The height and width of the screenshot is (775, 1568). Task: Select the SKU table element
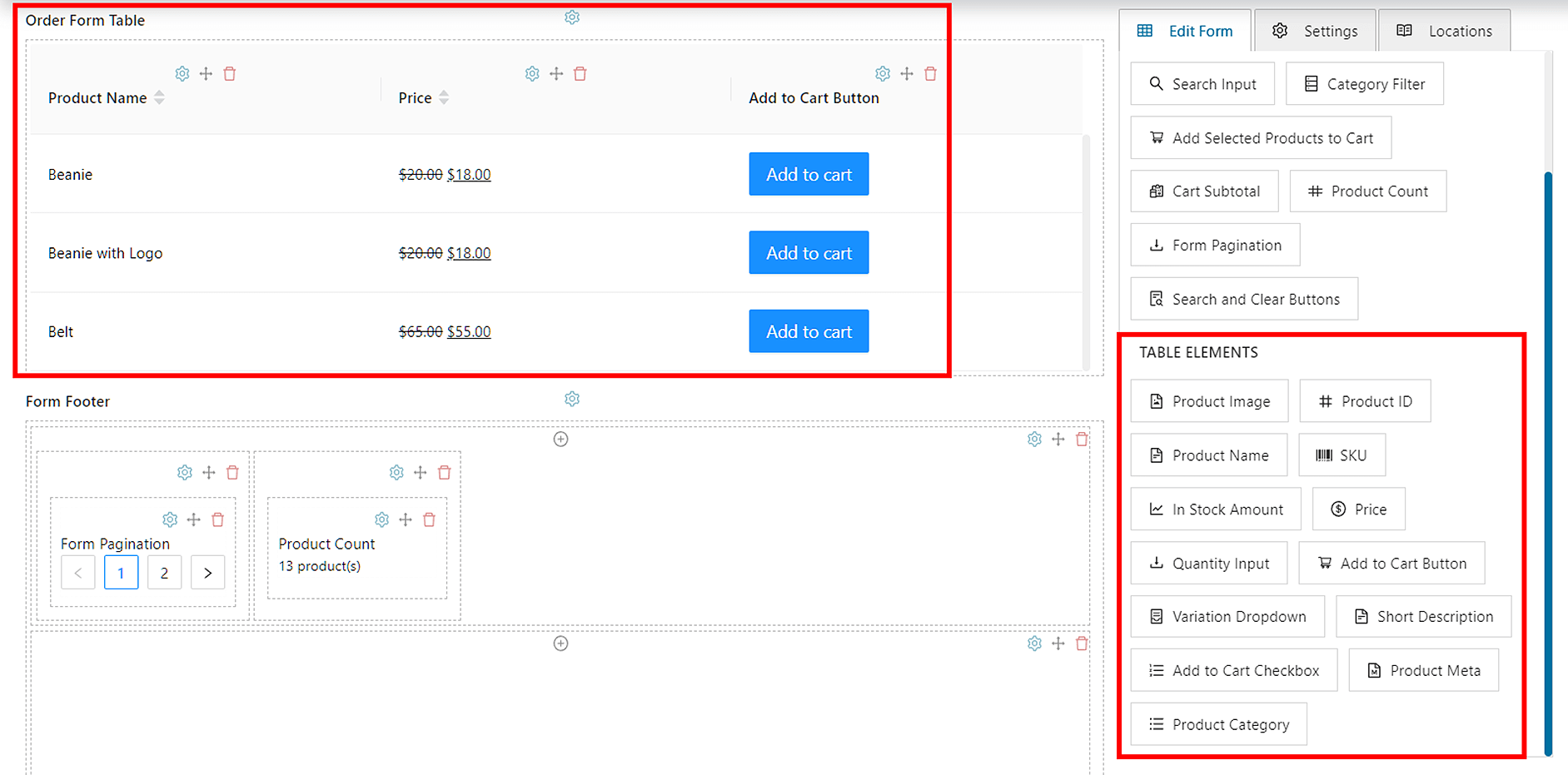(1342, 455)
